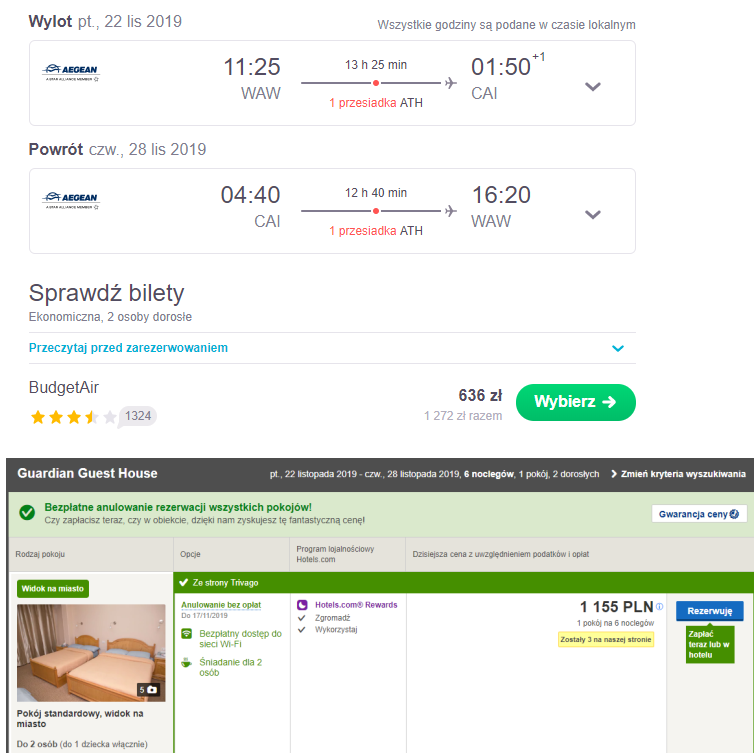Click the Gwarancja ceny button
This screenshot has height=756, width=754.
699,514
